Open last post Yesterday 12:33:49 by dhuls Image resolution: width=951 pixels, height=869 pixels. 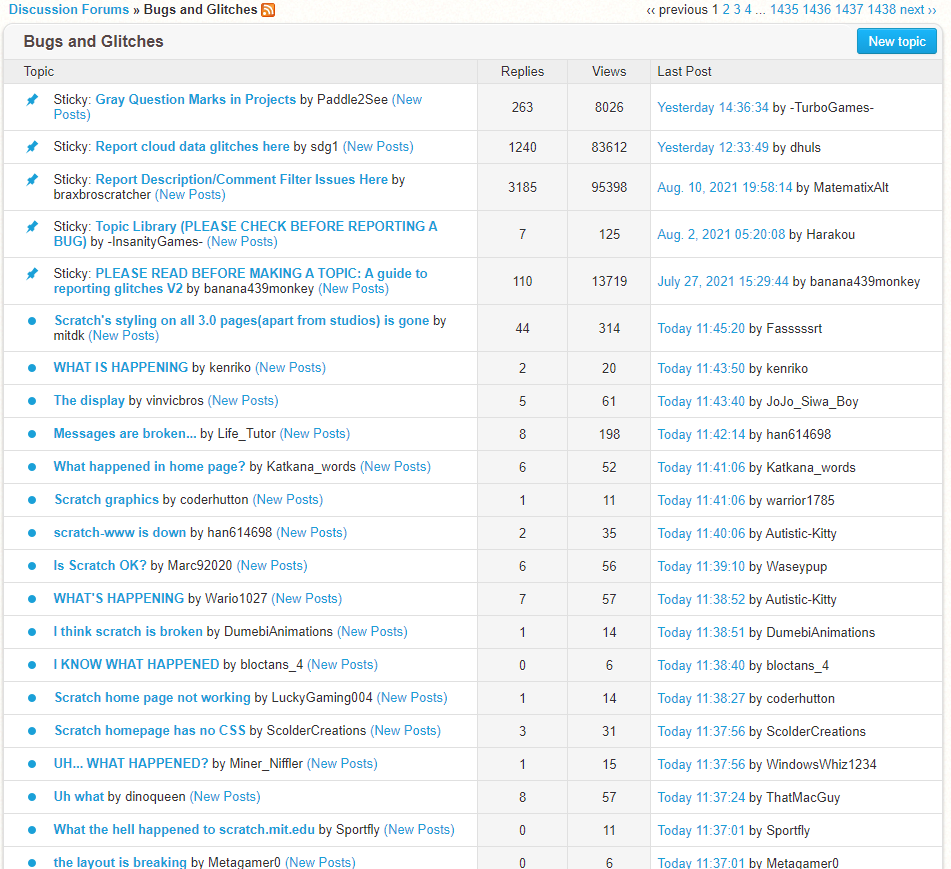point(713,147)
